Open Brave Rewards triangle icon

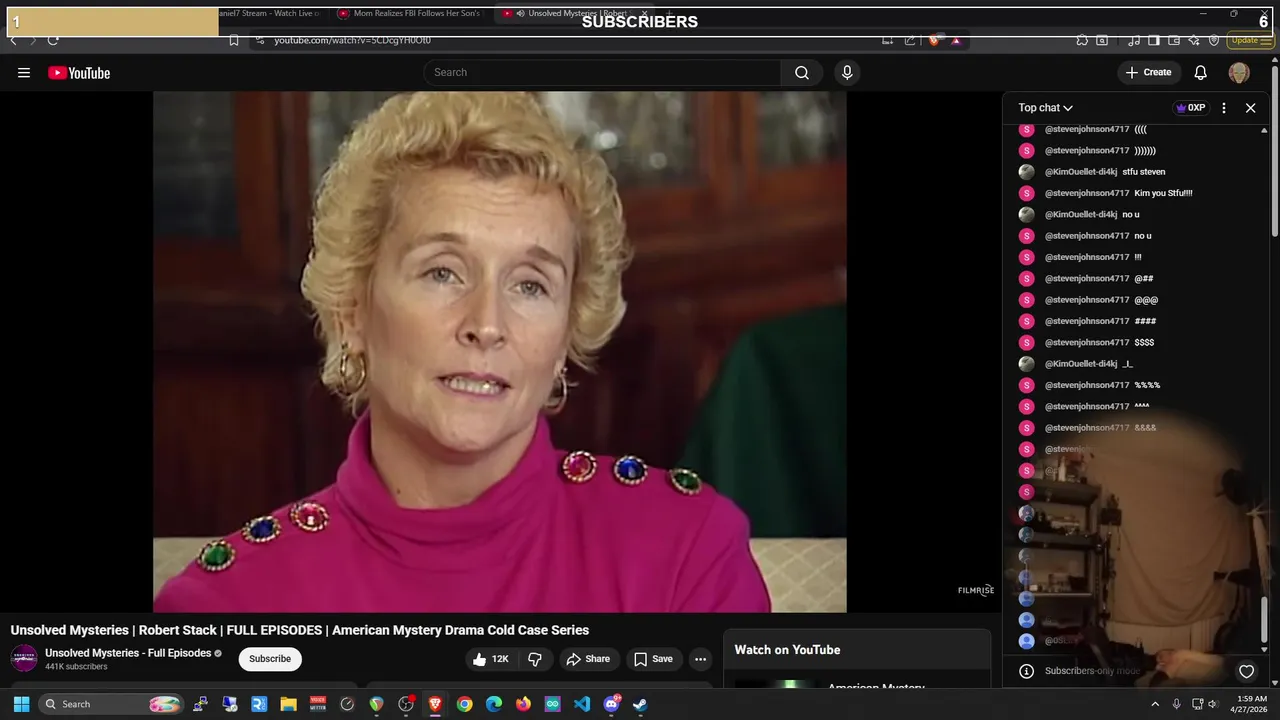click(x=956, y=40)
